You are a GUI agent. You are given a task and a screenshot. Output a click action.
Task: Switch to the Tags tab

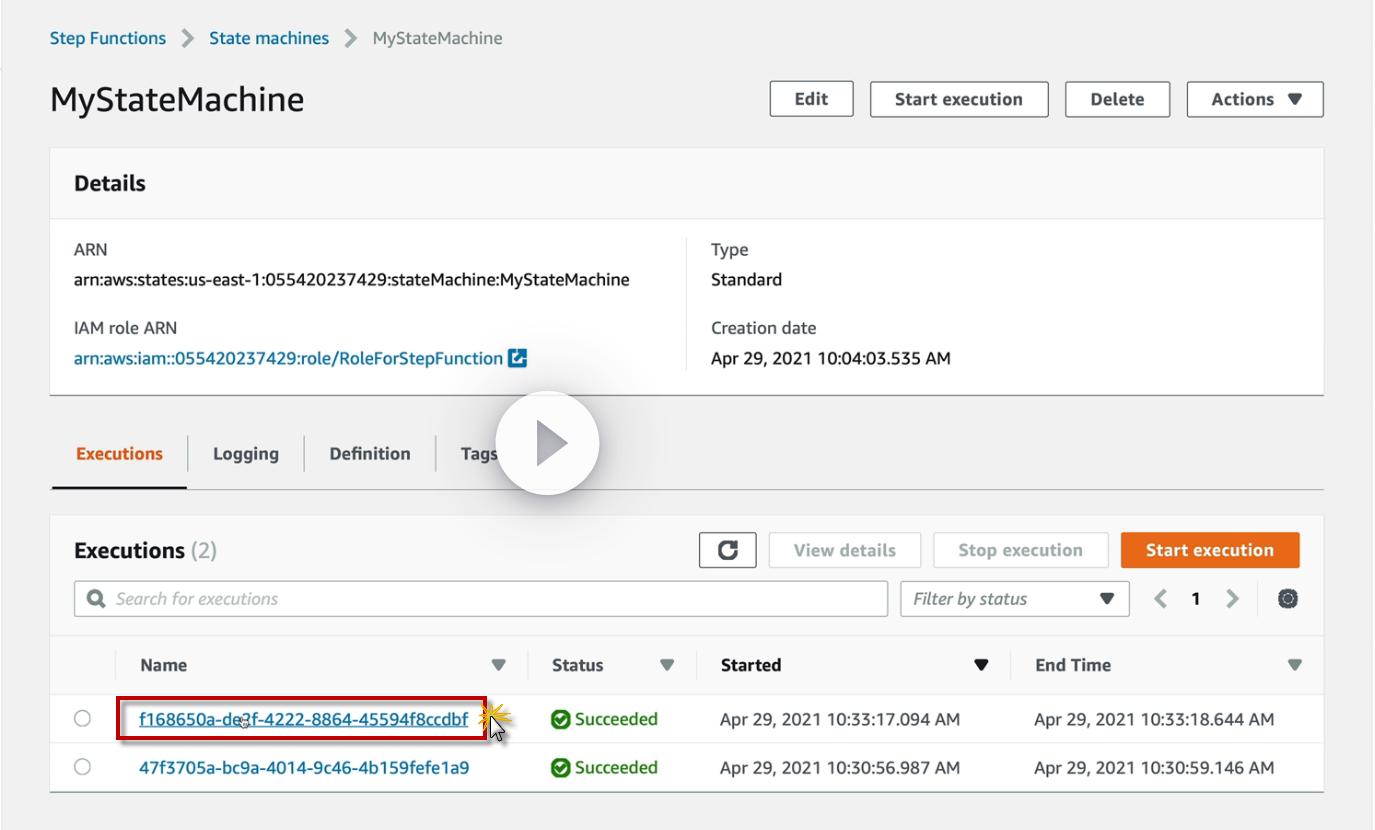(479, 454)
